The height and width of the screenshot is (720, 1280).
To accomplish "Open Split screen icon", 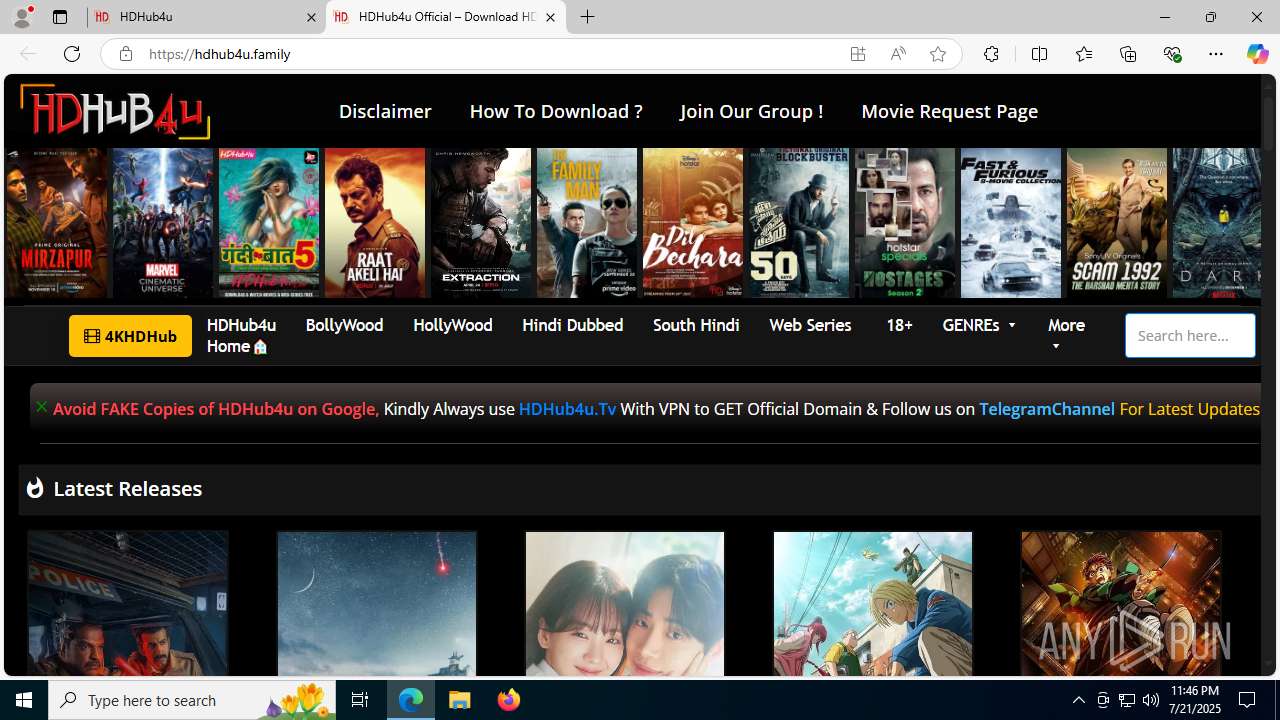I will (x=1039, y=54).
